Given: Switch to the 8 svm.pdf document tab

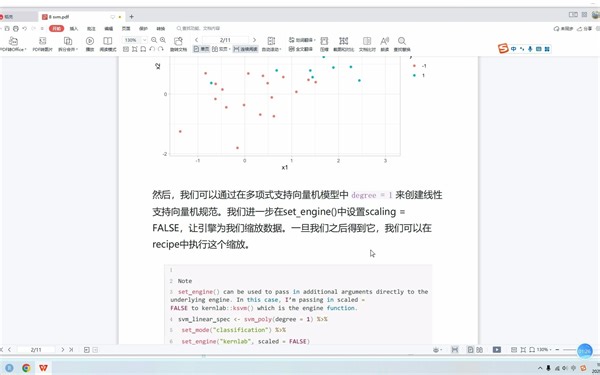Looking at the screenshot, I should (x=82, y=17).
